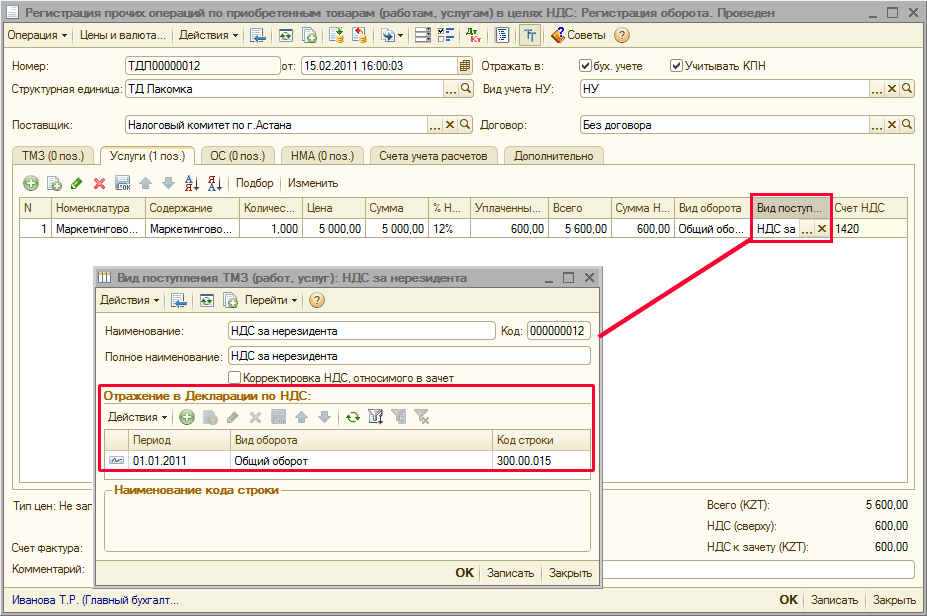This screenshot has height=616, width=927.
Task: Click the Наименование input field in dialog
Action: pos(361,331)
